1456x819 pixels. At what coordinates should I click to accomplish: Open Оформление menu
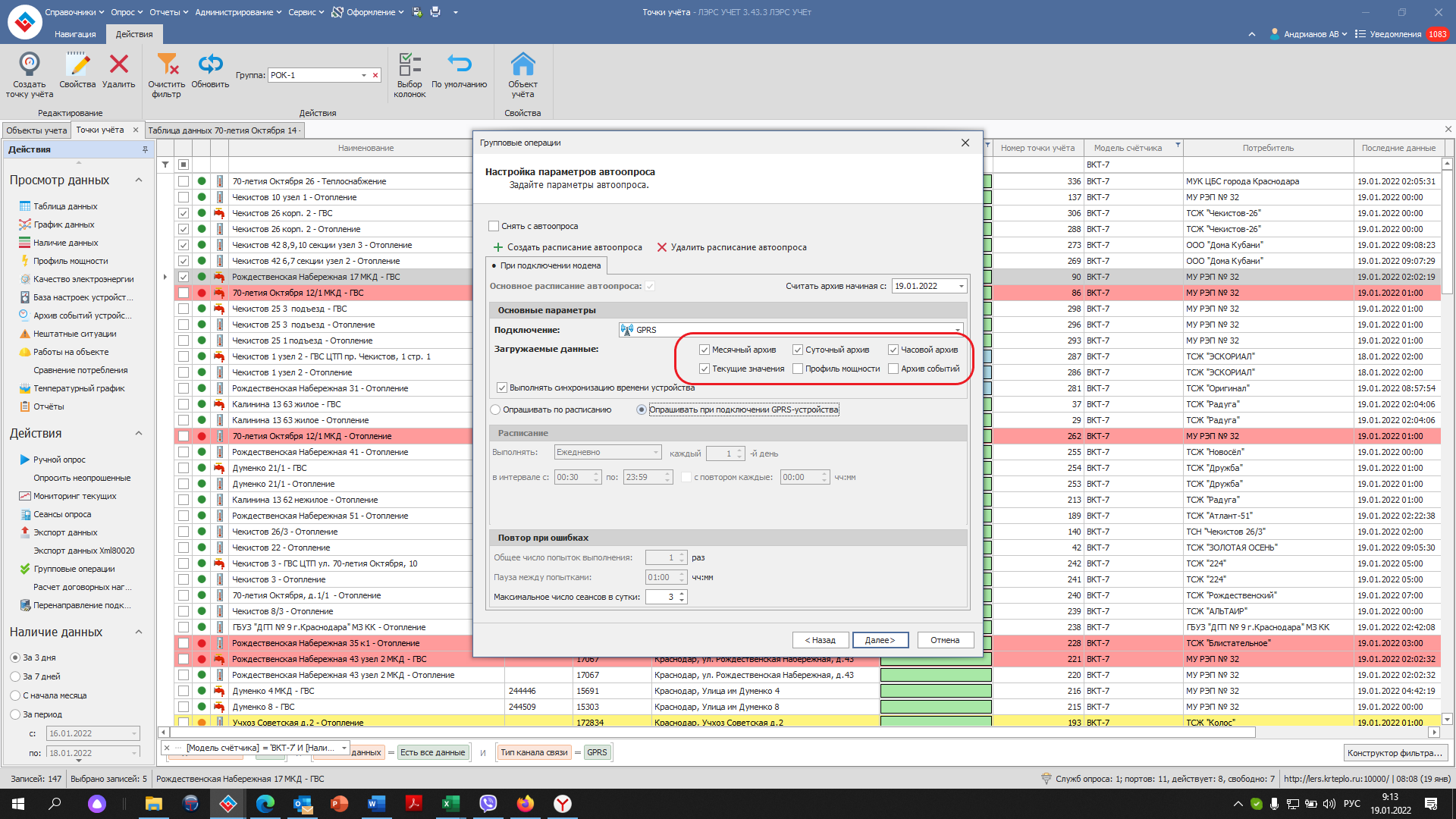tap(368, 12)
